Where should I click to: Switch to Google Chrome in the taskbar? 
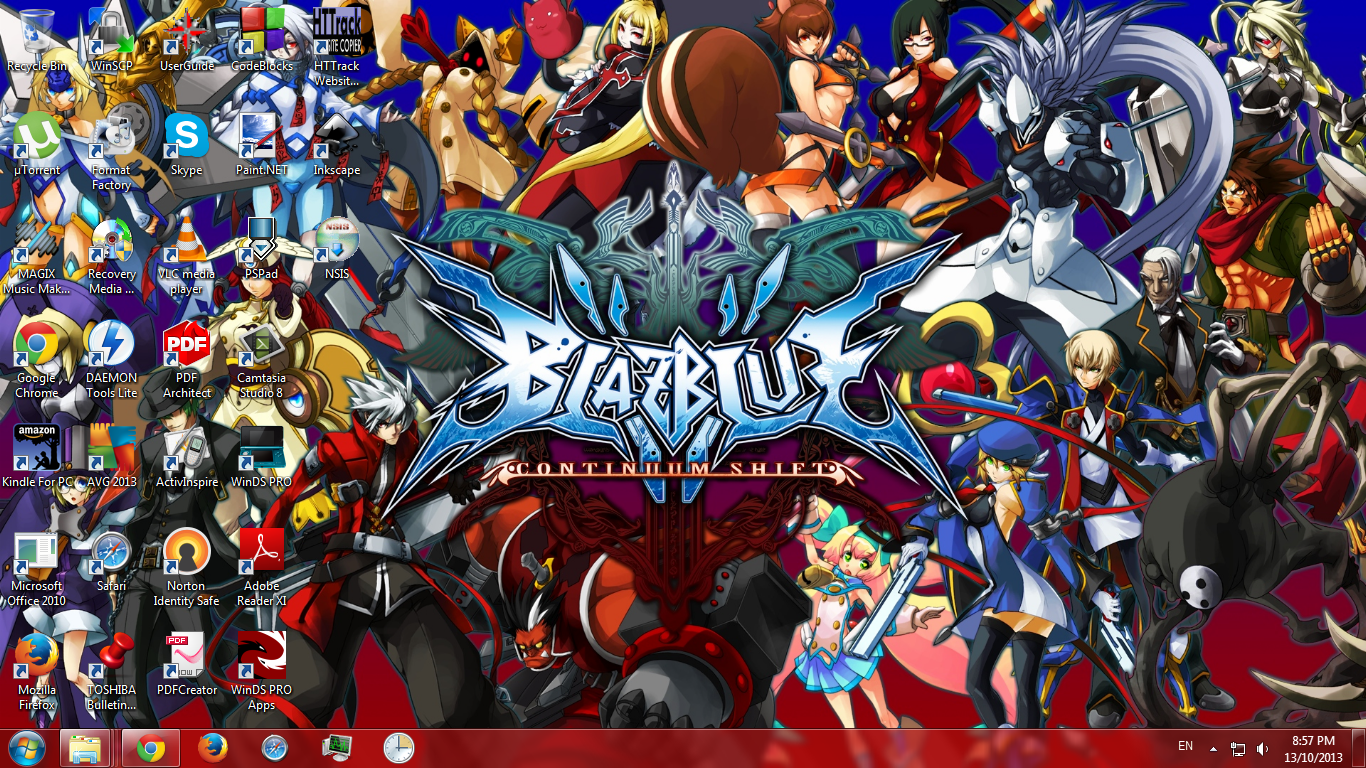[151, 748]
